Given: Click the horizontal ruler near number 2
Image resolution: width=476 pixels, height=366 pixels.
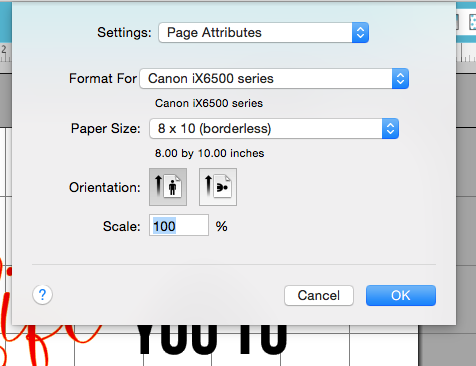Looking at the screenshot, I should tap(5, 53).
